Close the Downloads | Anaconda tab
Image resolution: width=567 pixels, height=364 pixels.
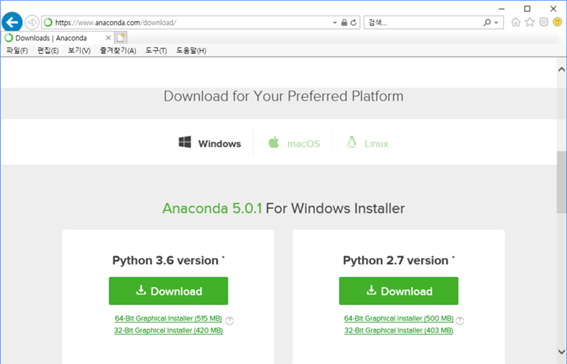pyautogui.click(x=108, y=38)
